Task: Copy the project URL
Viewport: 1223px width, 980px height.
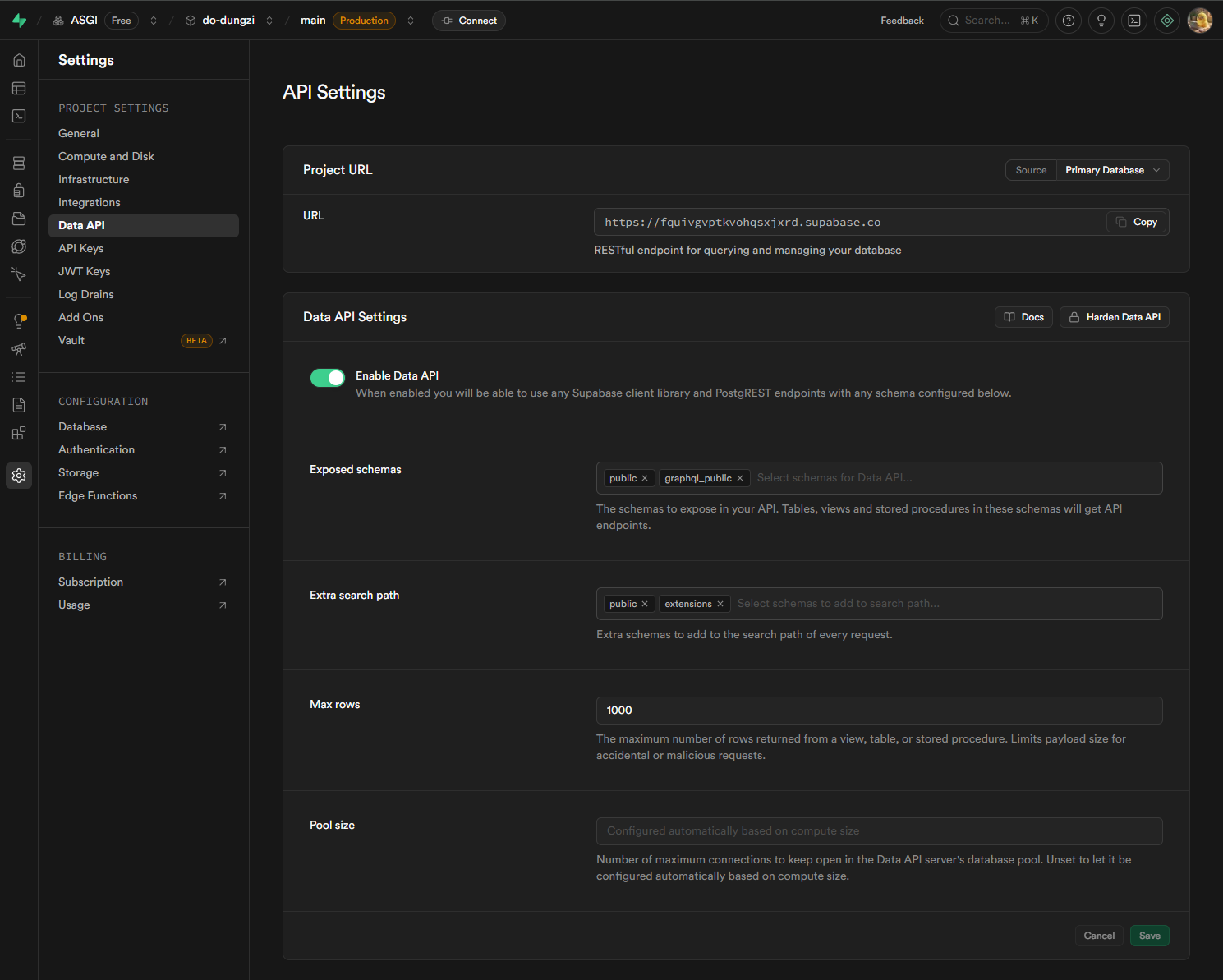Action: (x=1137, y=222)
